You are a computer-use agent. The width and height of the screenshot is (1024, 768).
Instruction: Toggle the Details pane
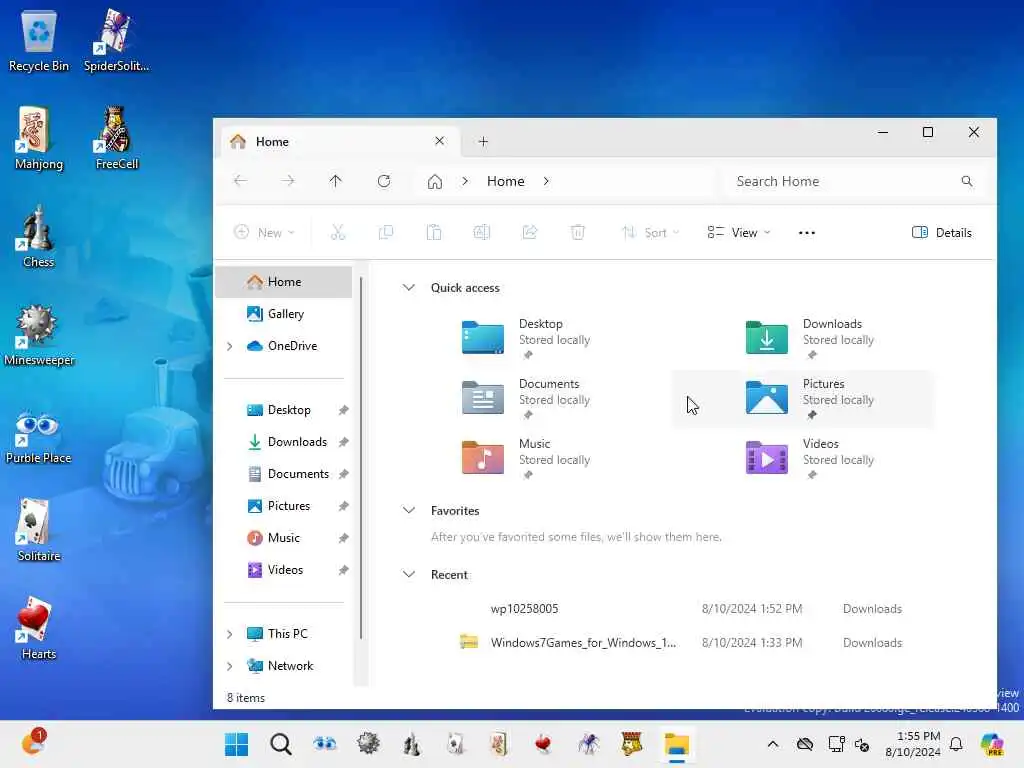coord(942,232)
